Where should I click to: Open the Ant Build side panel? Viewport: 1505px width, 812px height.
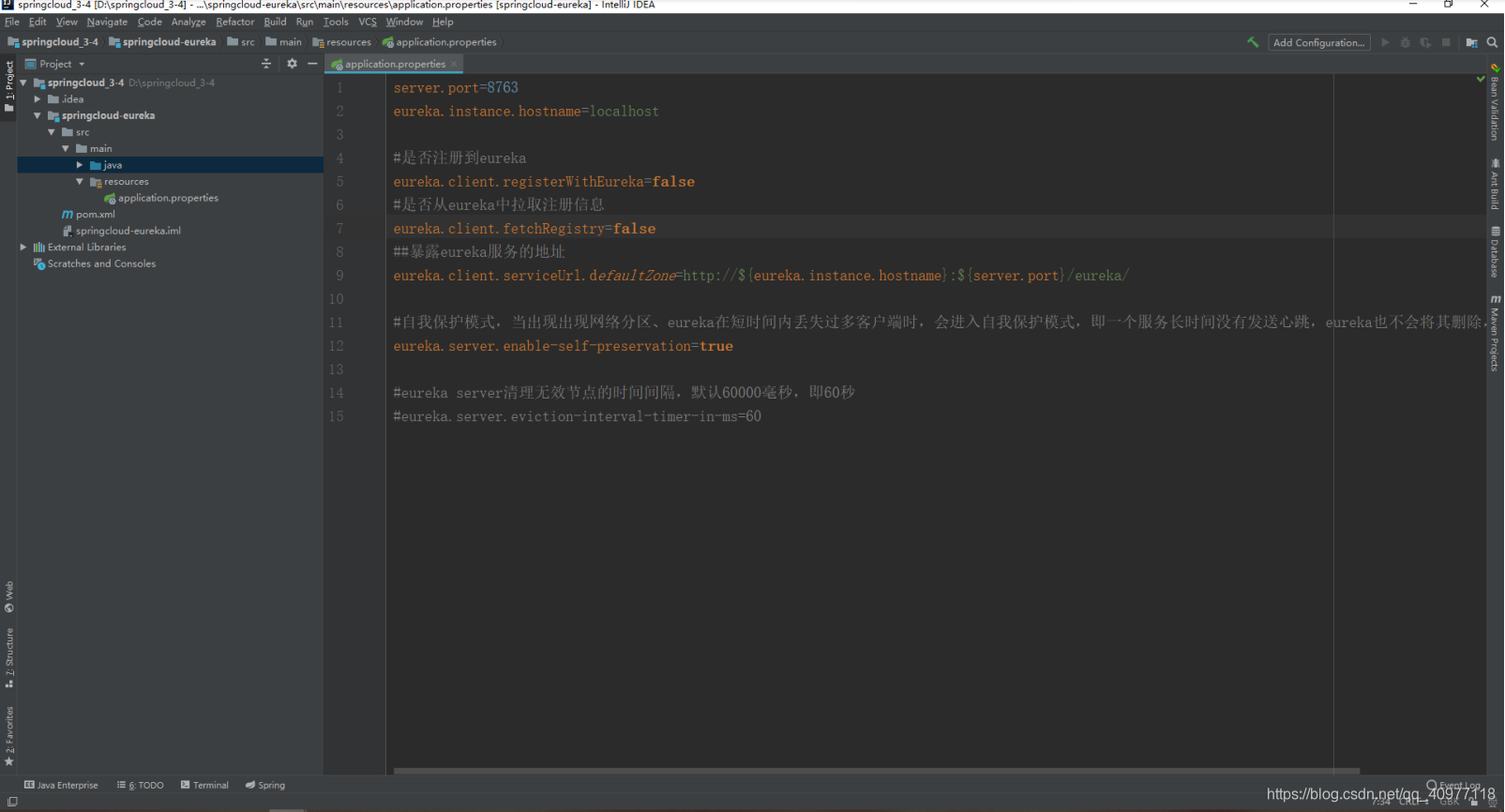[1495, 184]
